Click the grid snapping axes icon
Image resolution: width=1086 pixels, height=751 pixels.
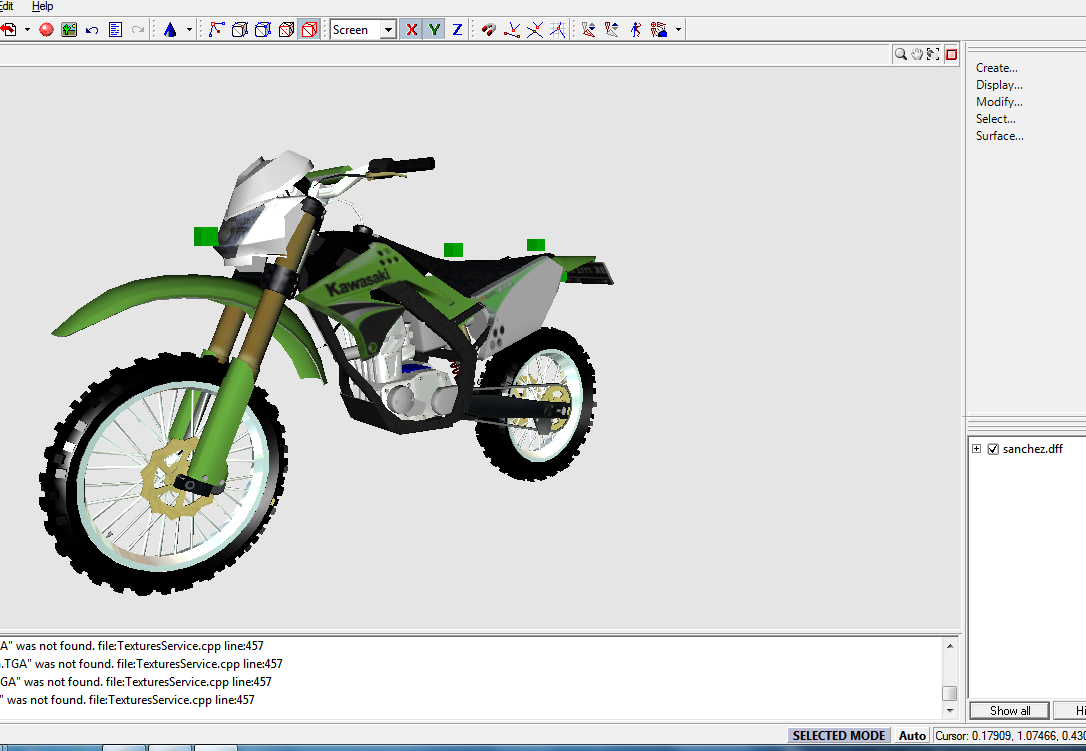[x=558, y=30]
